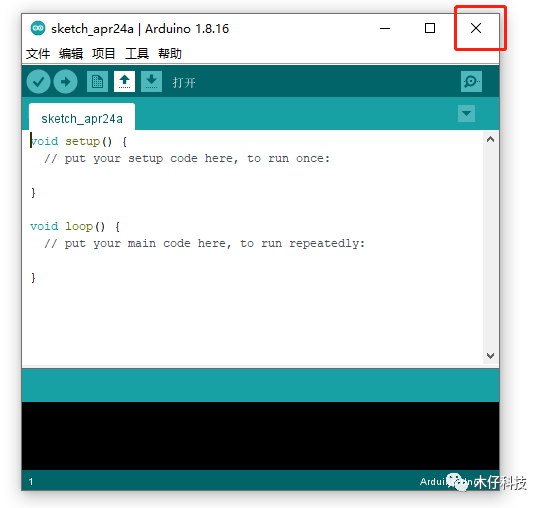The image size is (544, 508).
Task: Open the Serial Monitor magnifier icon
Action: pyautogui.click(x=471, y=82)
